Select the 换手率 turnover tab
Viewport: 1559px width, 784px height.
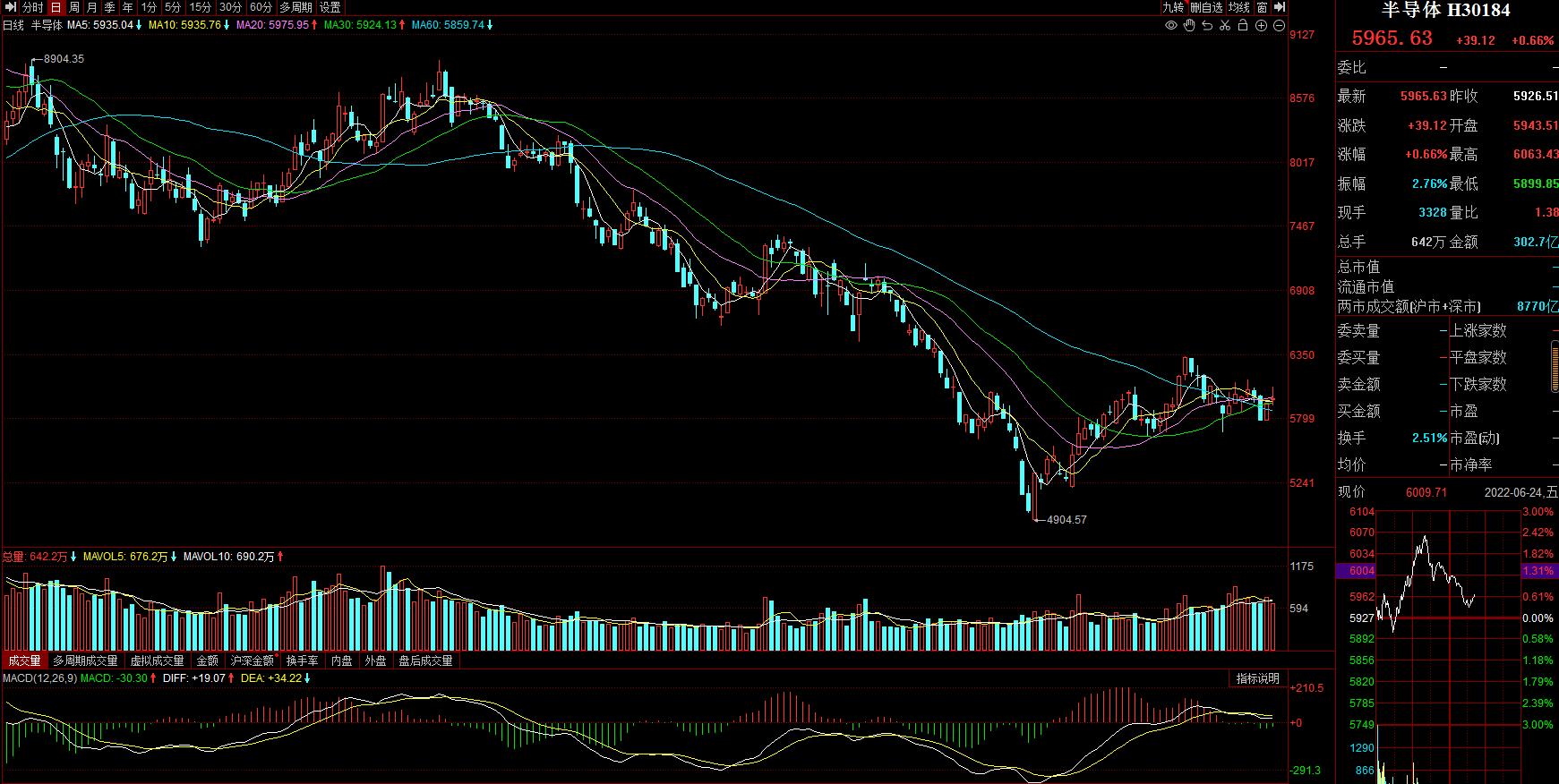302,660
